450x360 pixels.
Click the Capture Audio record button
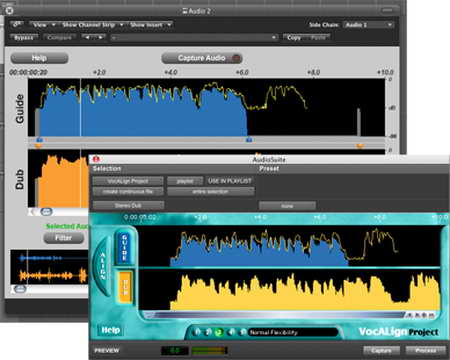point(202,58)
